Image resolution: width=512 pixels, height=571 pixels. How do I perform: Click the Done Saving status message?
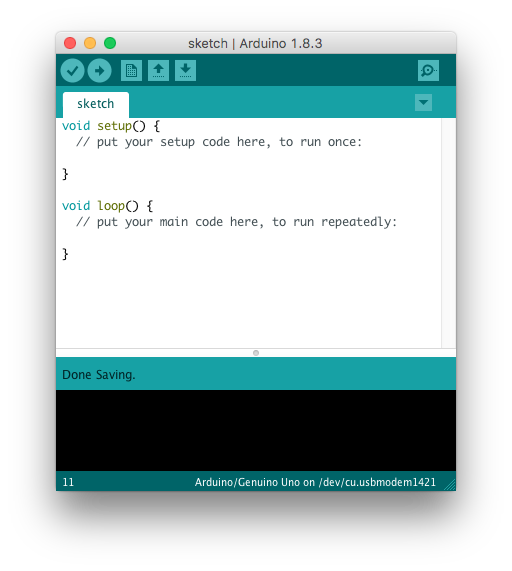coord(99,375)
